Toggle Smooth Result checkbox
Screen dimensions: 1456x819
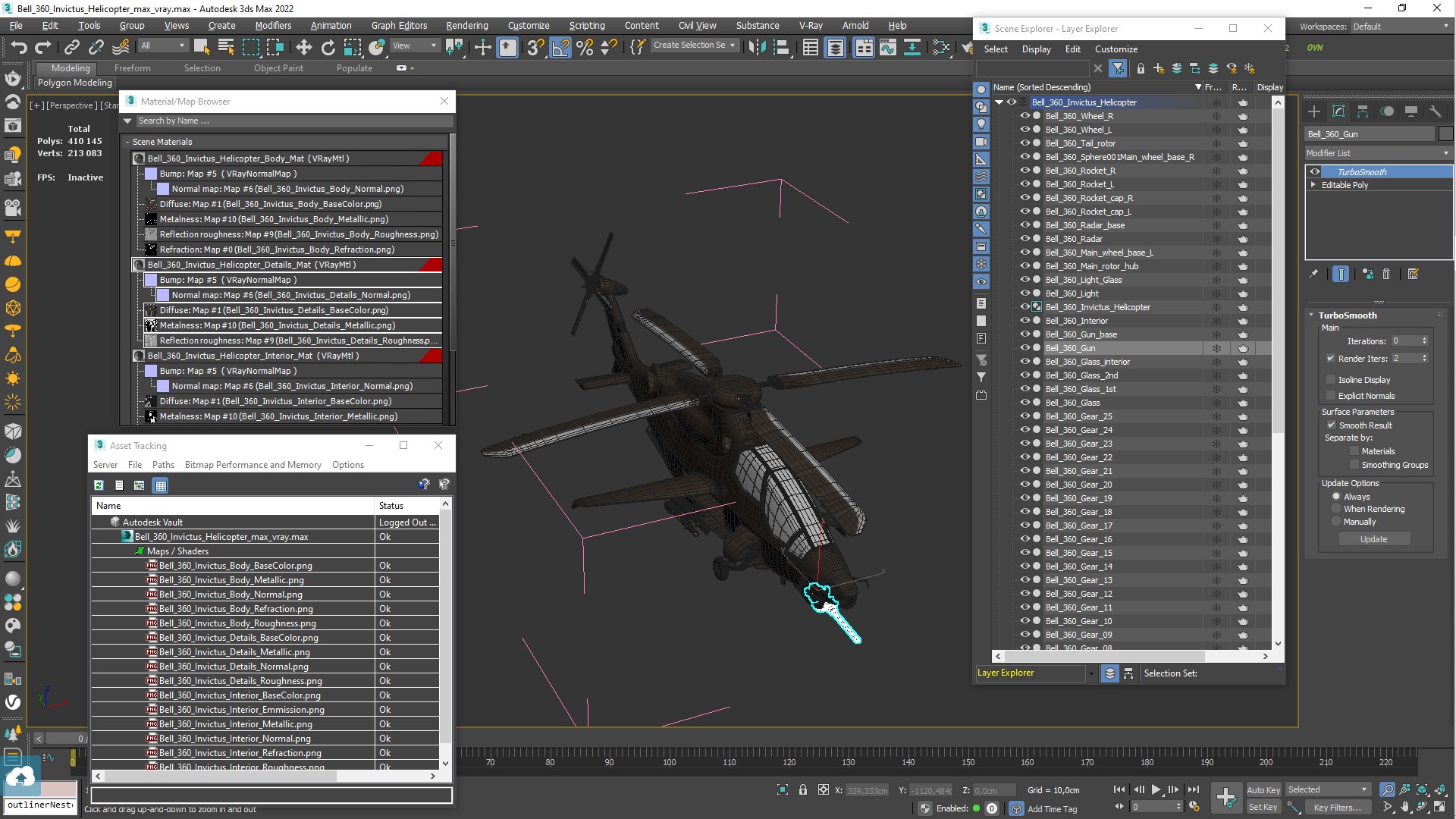1331,425
